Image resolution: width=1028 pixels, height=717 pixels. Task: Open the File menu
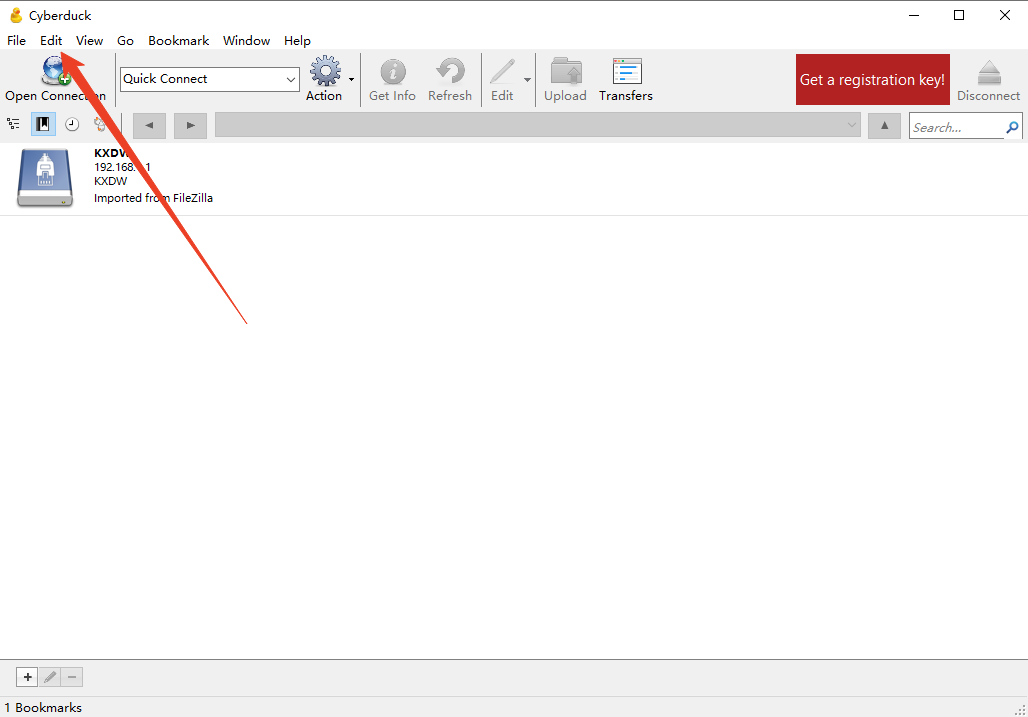(x=16, y=41)
